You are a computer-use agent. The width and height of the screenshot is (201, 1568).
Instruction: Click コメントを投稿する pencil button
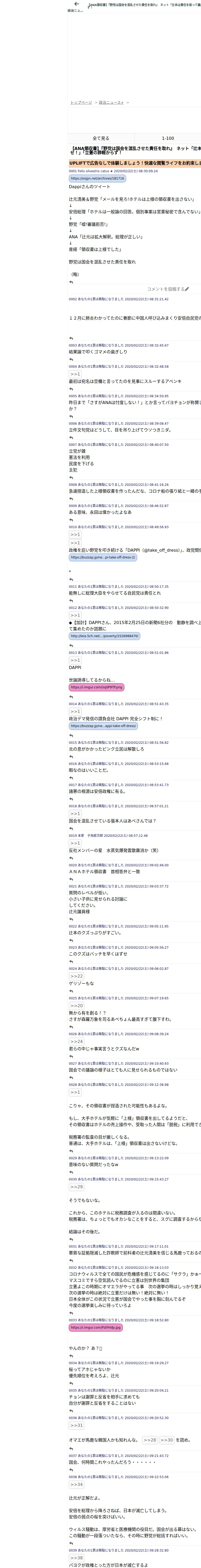coord(167,289)
